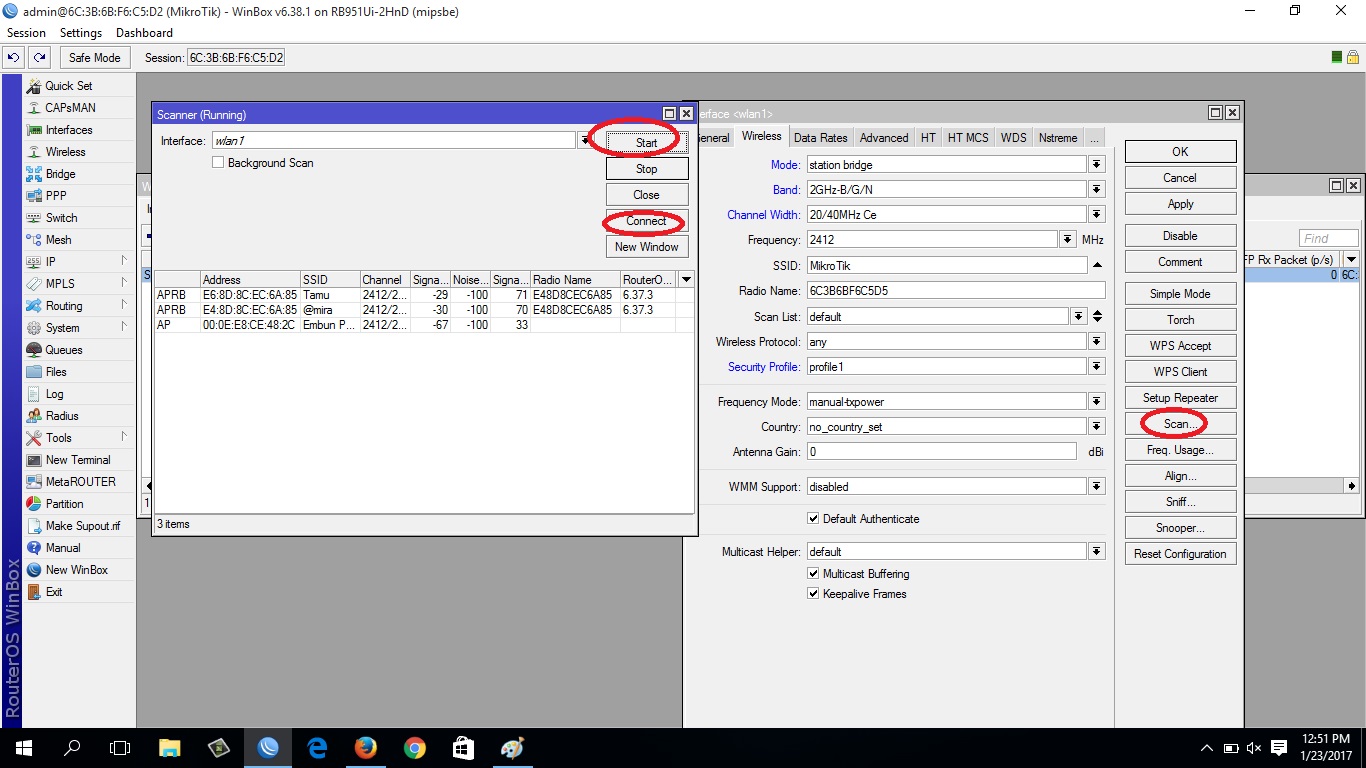Open the Scanner Interface dropdown
Viewport: 1366px width, 768px height.
[x=584, y=141]
